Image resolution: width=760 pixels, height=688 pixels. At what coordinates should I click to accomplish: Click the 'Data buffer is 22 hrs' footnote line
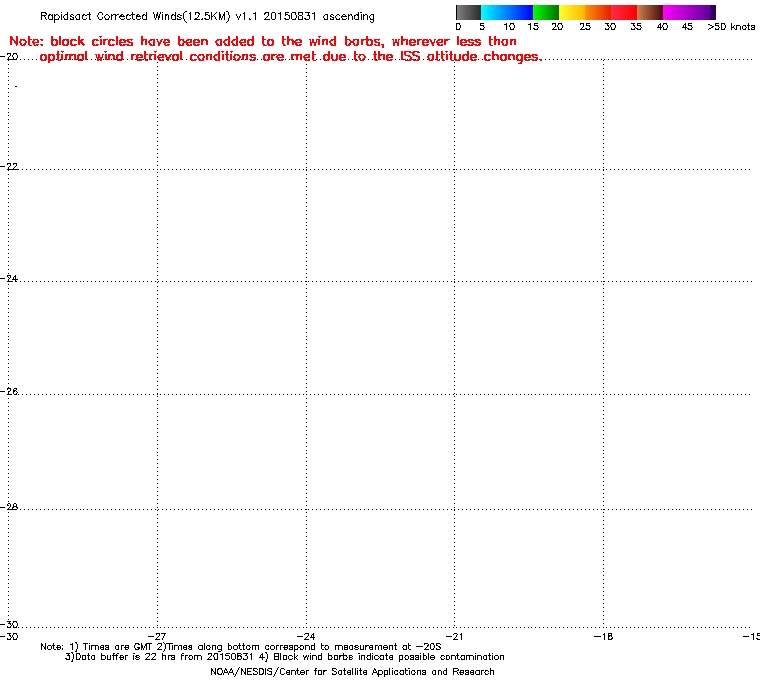point(285,657)
